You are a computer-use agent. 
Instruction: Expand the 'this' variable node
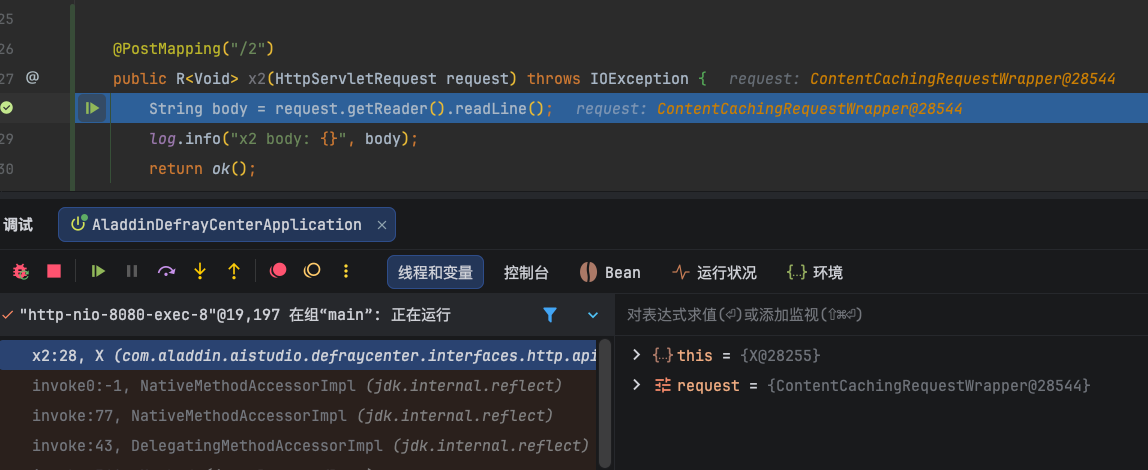point(636,355)
